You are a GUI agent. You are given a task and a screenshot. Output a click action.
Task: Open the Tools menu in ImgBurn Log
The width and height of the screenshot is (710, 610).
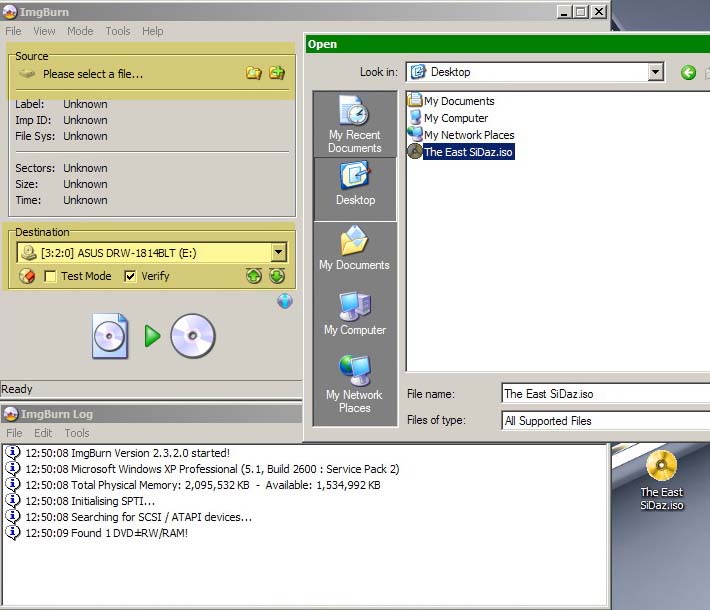point(77,433)
